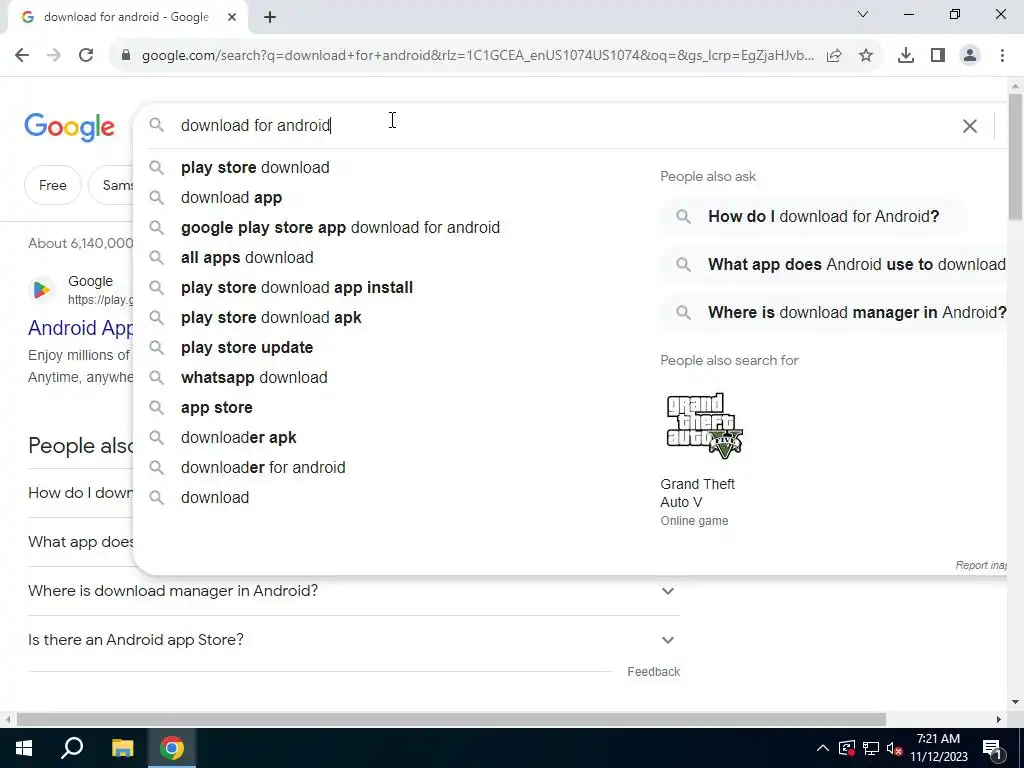
Task: Click the Google Play result favicon
Action: (41, 290)
